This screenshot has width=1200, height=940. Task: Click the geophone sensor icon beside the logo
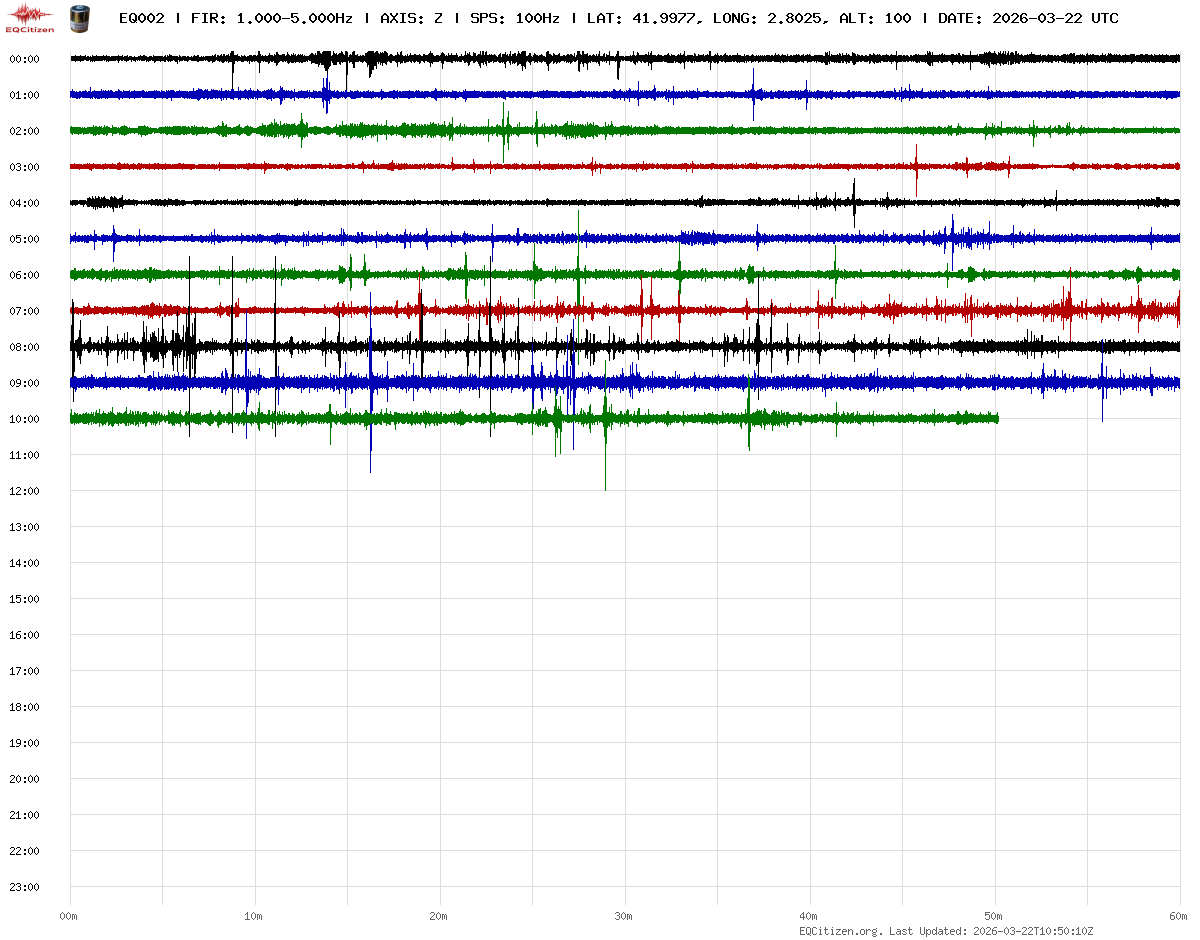coord(78,17)
